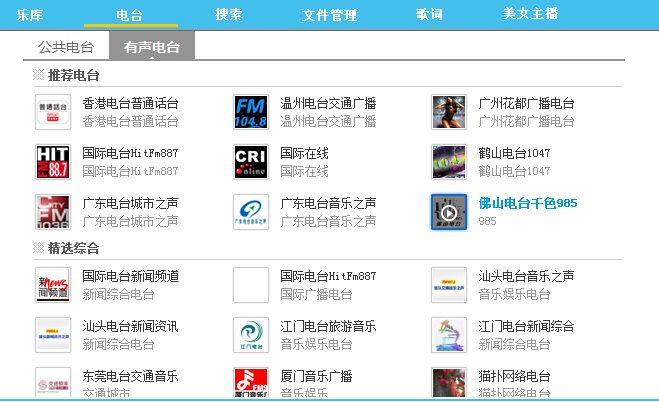
Task: Open the 温州电台交通广播 FM 104.8 icon
Action: click(x=250, y=112)
